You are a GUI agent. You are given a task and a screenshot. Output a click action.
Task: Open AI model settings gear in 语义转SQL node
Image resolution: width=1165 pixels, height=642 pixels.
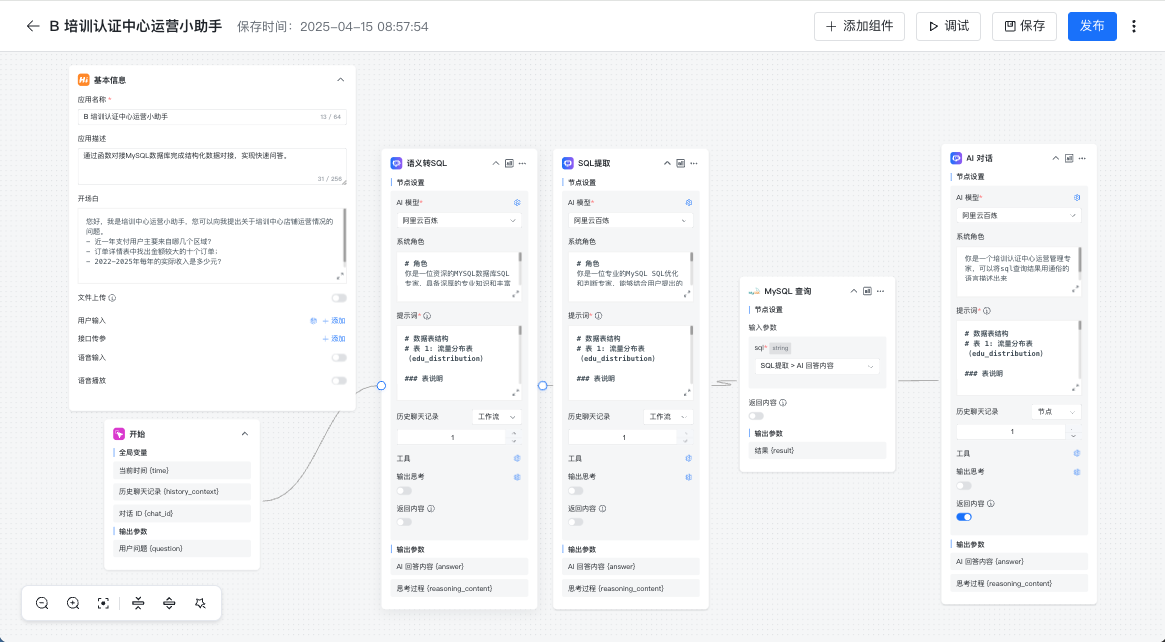517,202
